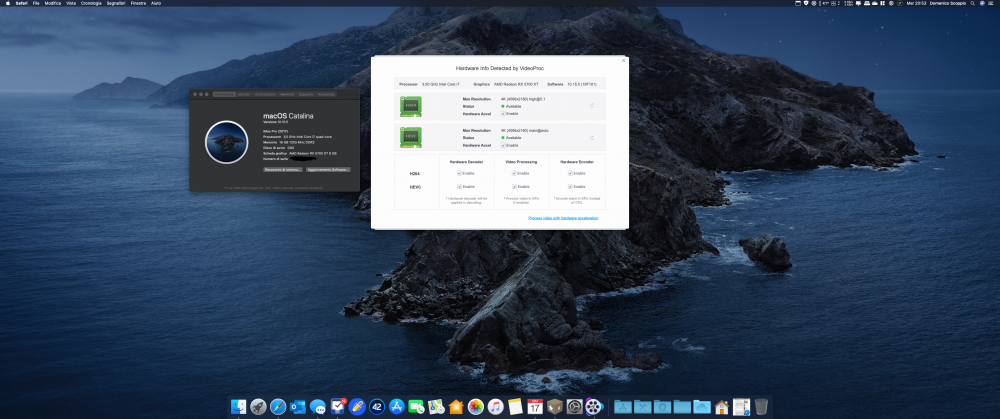This screenshot has height=419, width=1000.
Task: Switch to Monitor tab in About This Mac
Action: point(244,94)
